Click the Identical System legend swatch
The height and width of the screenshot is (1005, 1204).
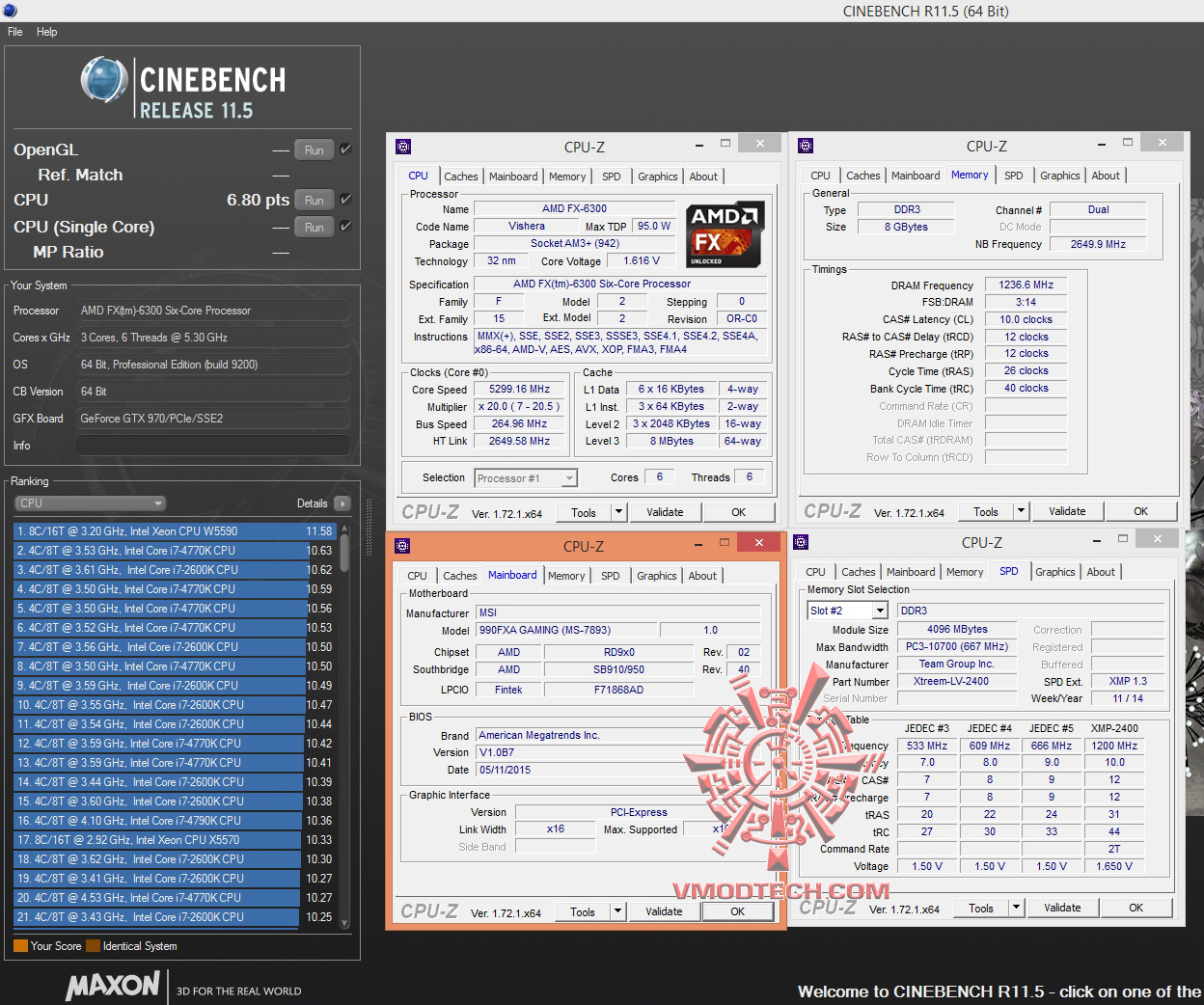click(x=93, y=946)
